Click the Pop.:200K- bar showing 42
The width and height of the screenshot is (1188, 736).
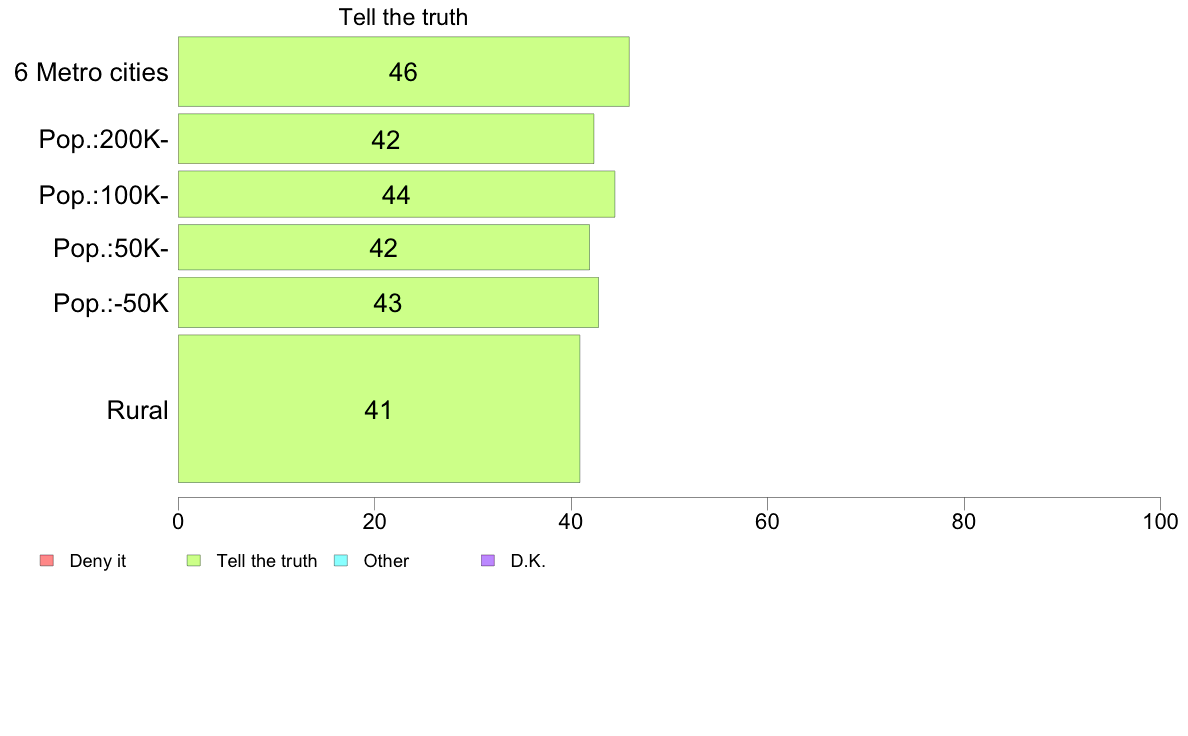pyautogui.click(x=386, y=139)
